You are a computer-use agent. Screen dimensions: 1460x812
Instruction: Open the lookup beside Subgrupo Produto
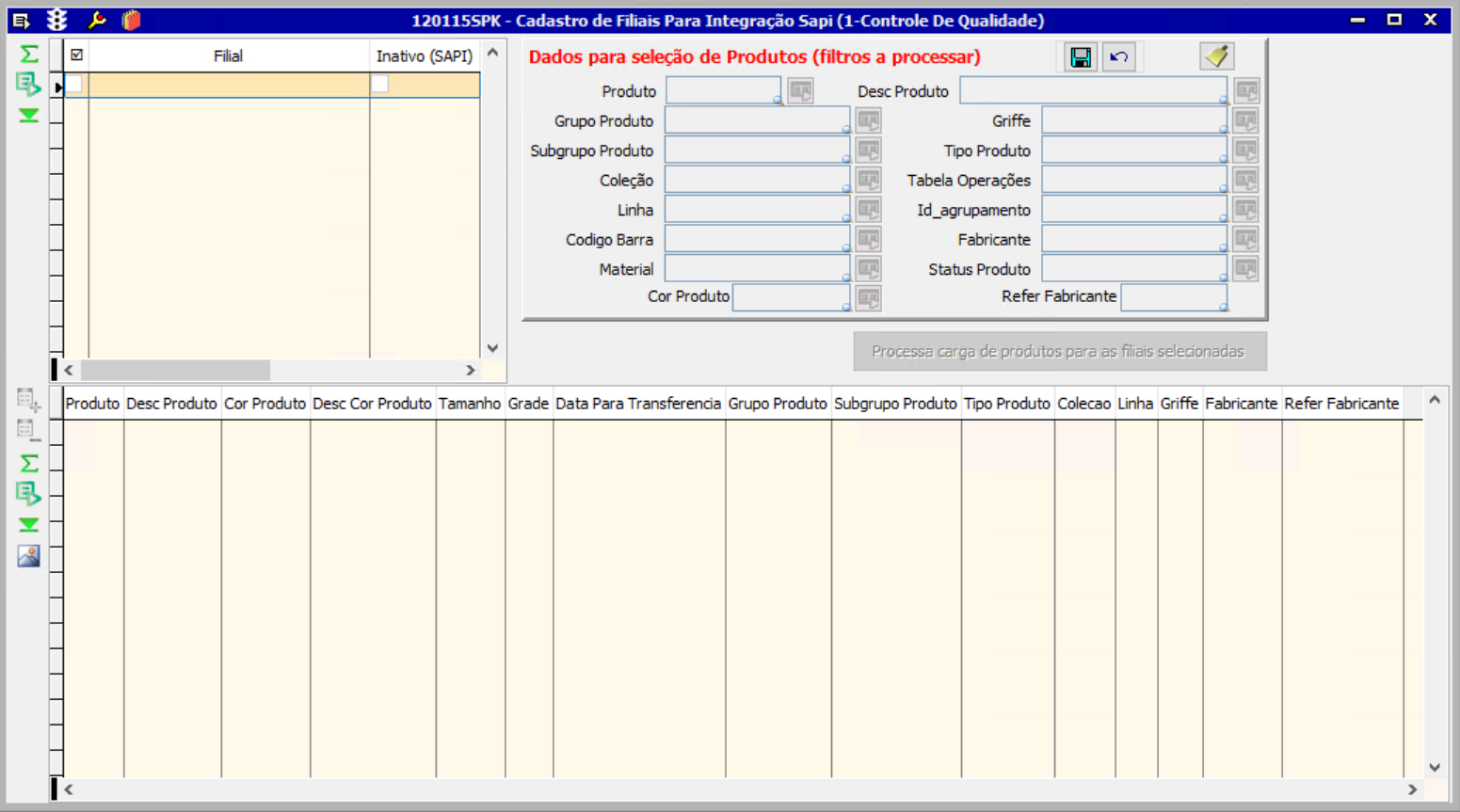(x=869, y=150)
